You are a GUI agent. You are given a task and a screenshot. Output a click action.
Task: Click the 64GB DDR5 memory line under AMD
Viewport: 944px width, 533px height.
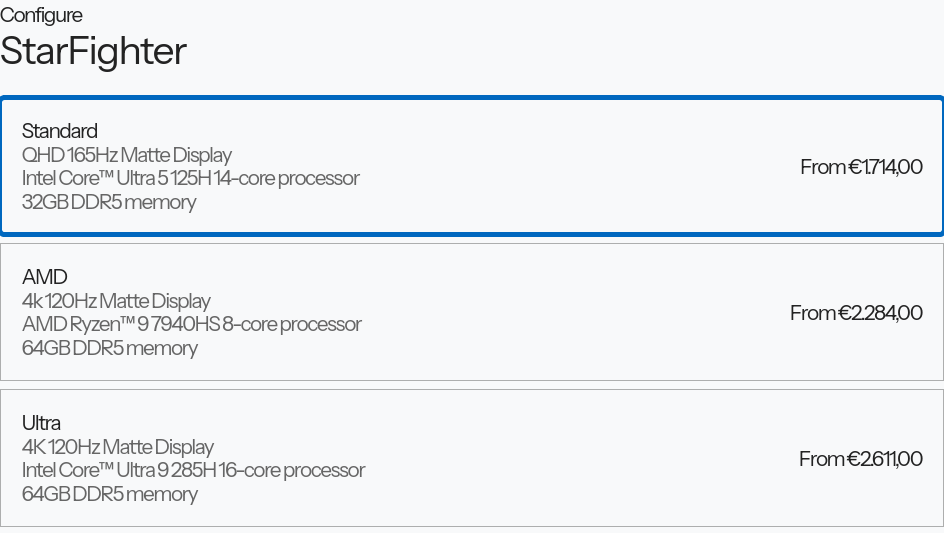(x=110, y=348)
